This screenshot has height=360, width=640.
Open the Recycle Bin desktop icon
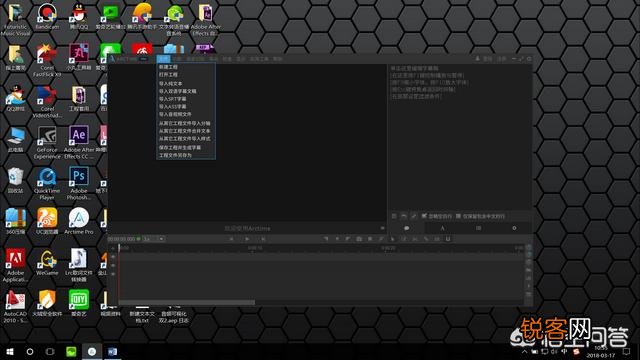(16, 180)
